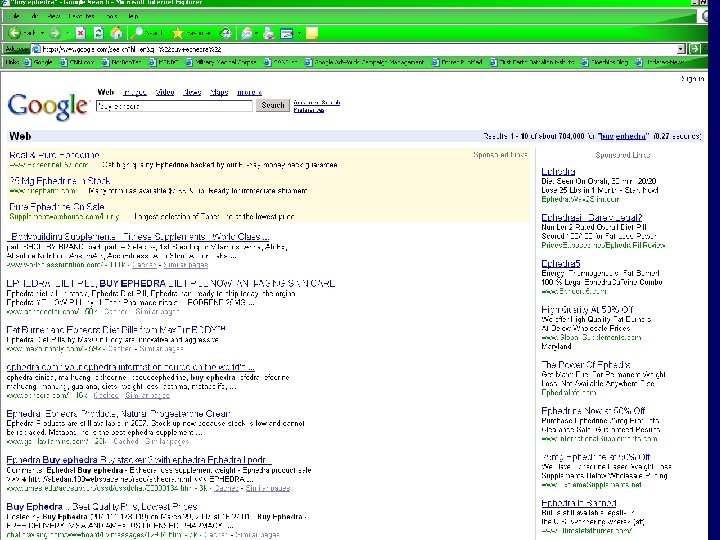The width and height of the screenshot is (720, 540).
Task: Click the Mail envelope toolbar icon
Action: 247,33
